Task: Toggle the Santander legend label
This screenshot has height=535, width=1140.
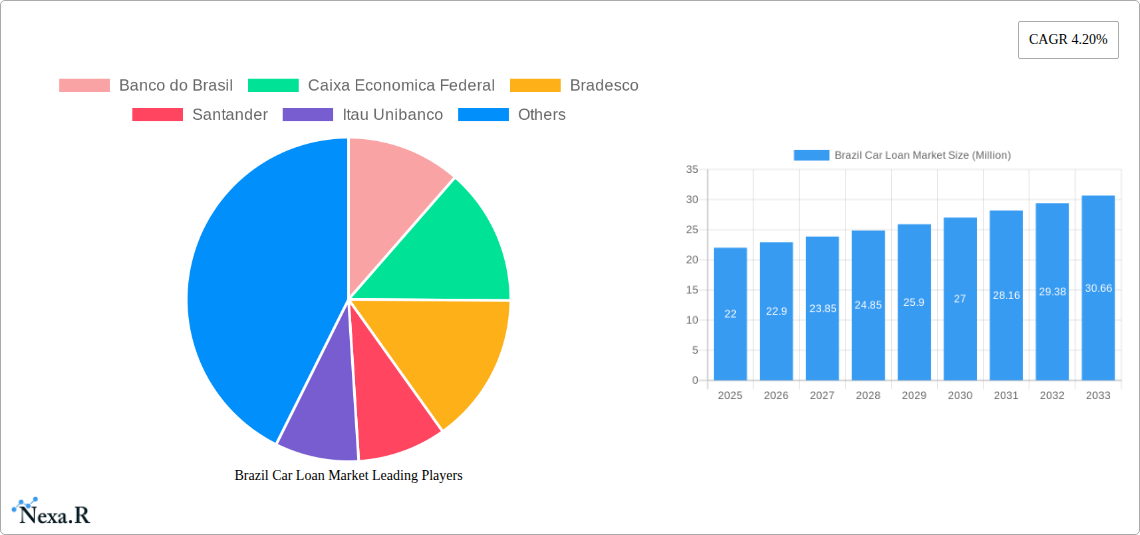Action: [230, 115]
